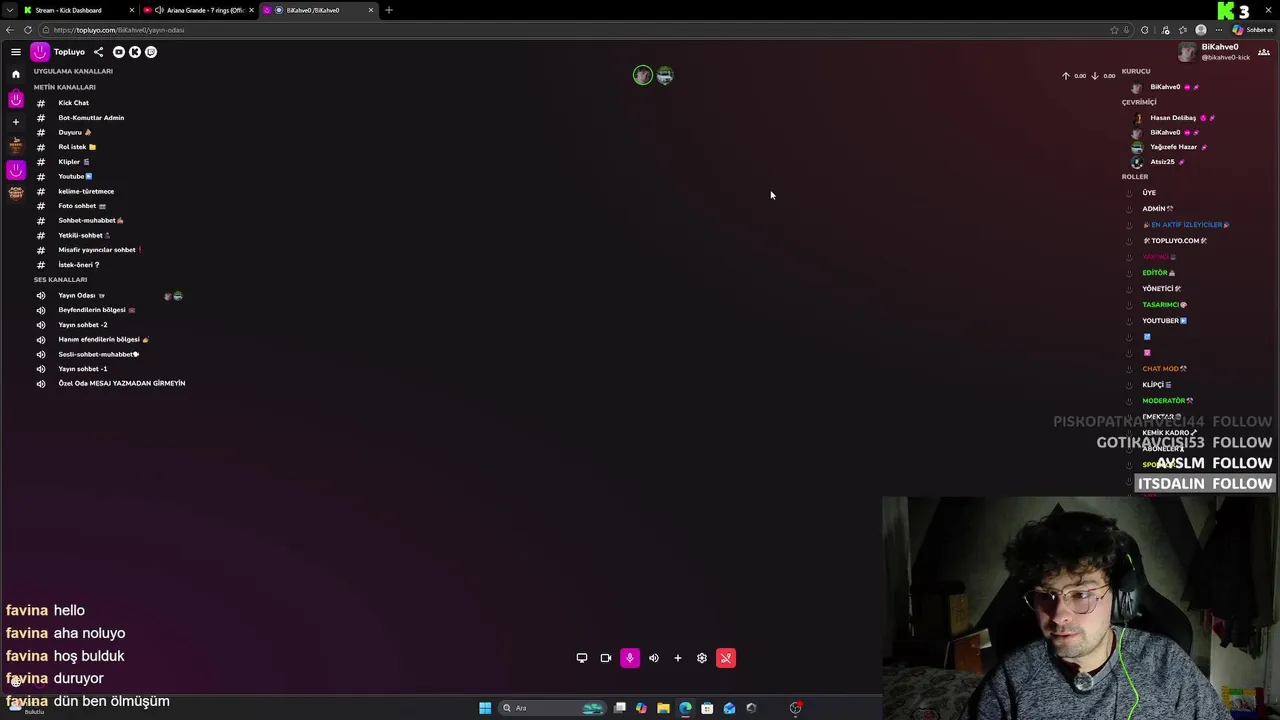Switch to Stream - Kick Dashboard browser tab
Viewport: 1280px width, 720px height.
[x=78, y=10]
